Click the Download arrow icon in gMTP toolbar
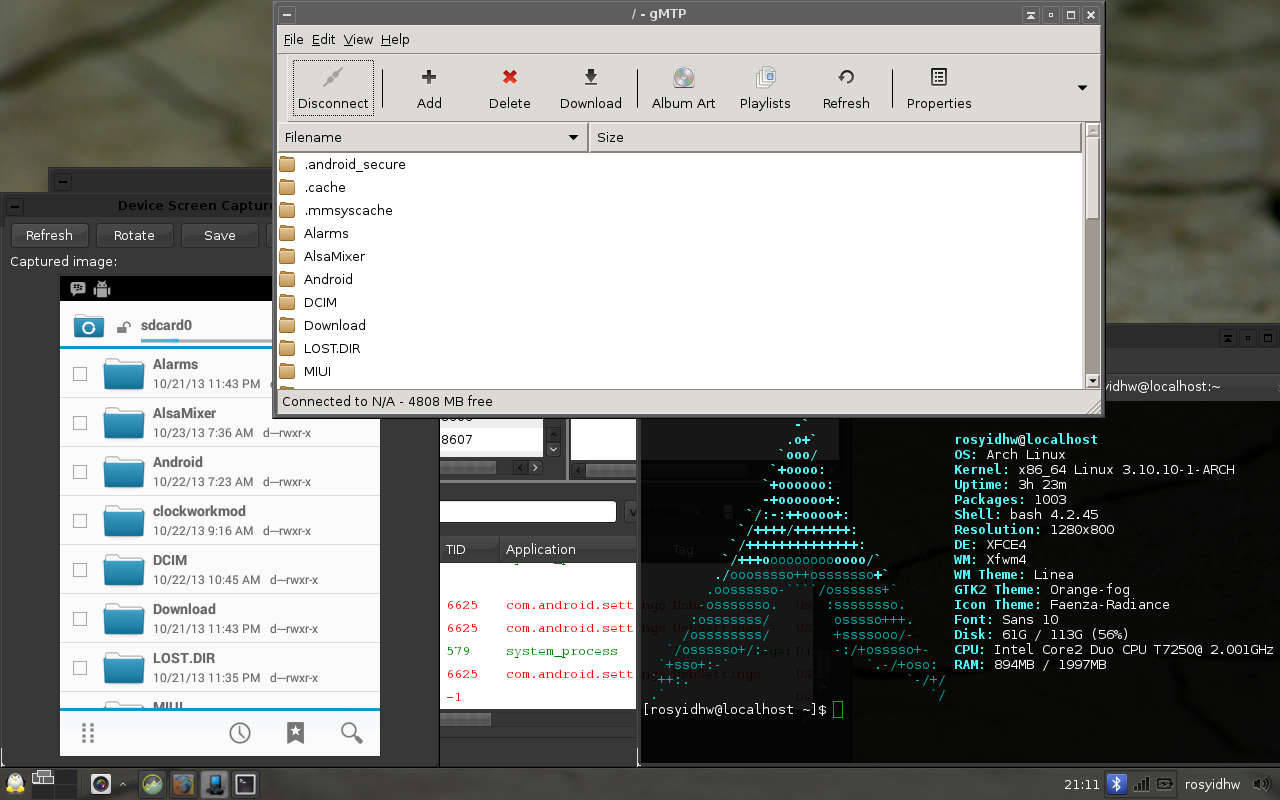 coord(591,77)
